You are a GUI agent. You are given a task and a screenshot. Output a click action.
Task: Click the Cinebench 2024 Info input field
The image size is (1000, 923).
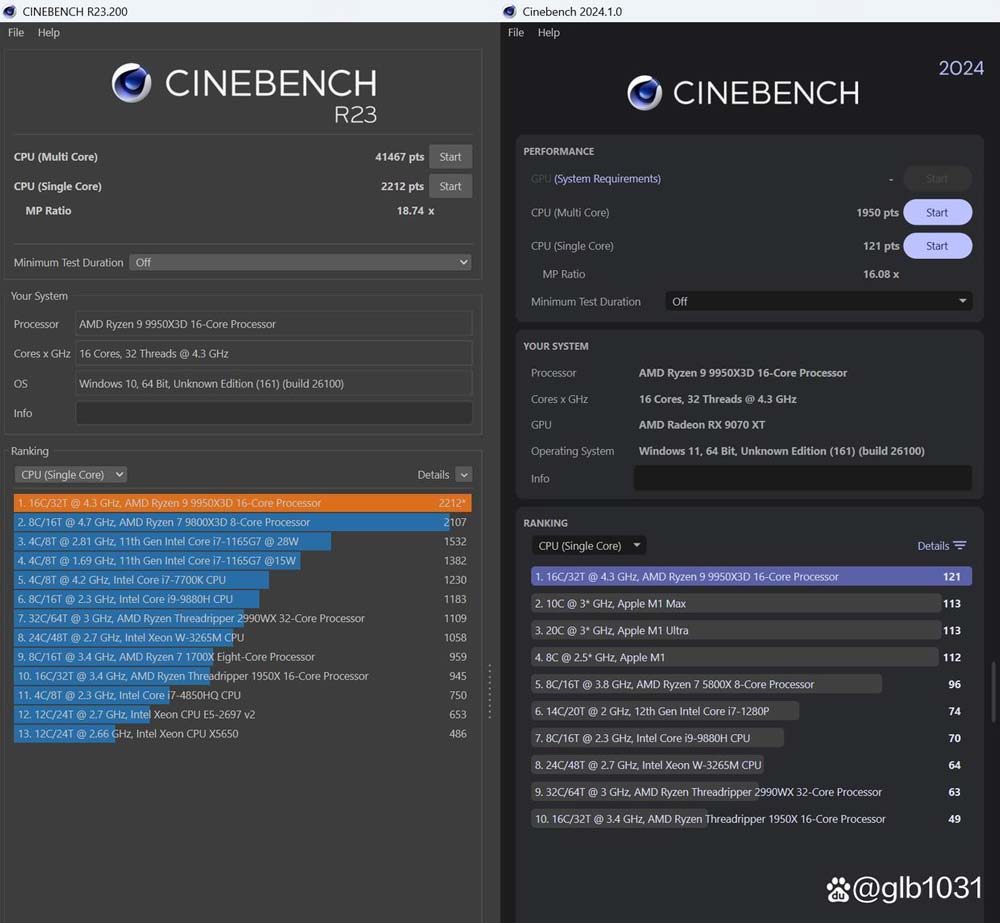tap(802, 478)
